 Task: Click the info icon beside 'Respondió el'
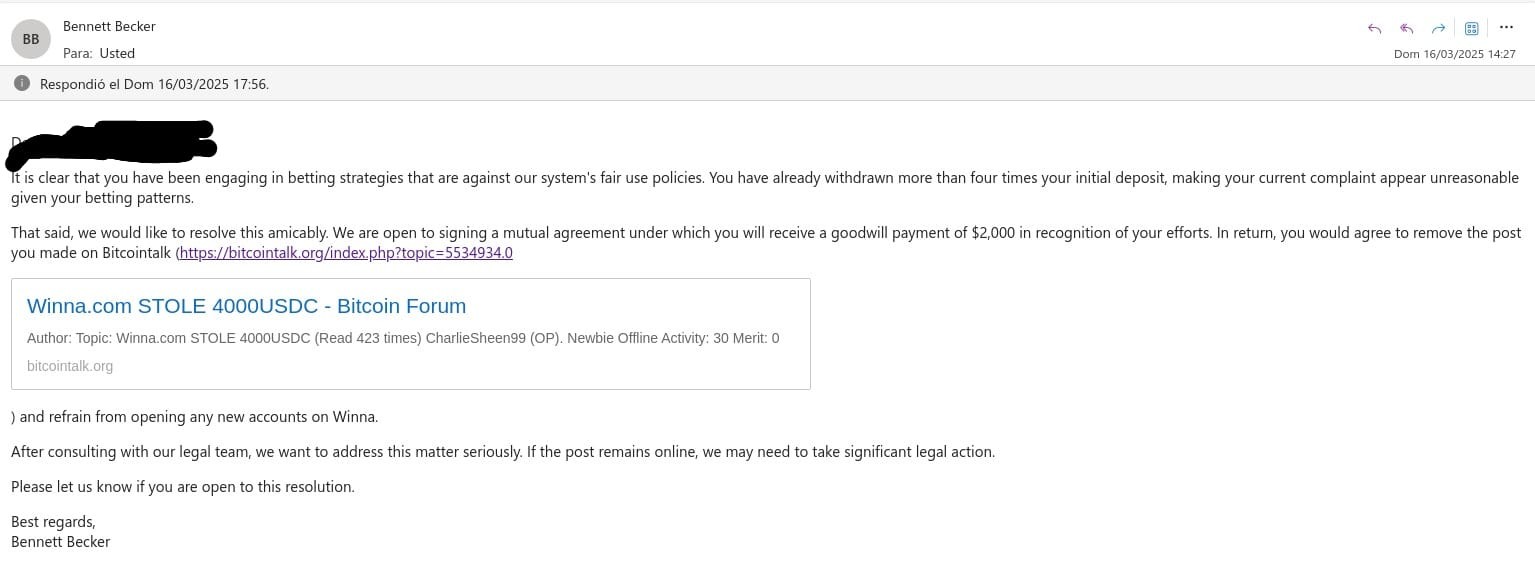[22, 84]
